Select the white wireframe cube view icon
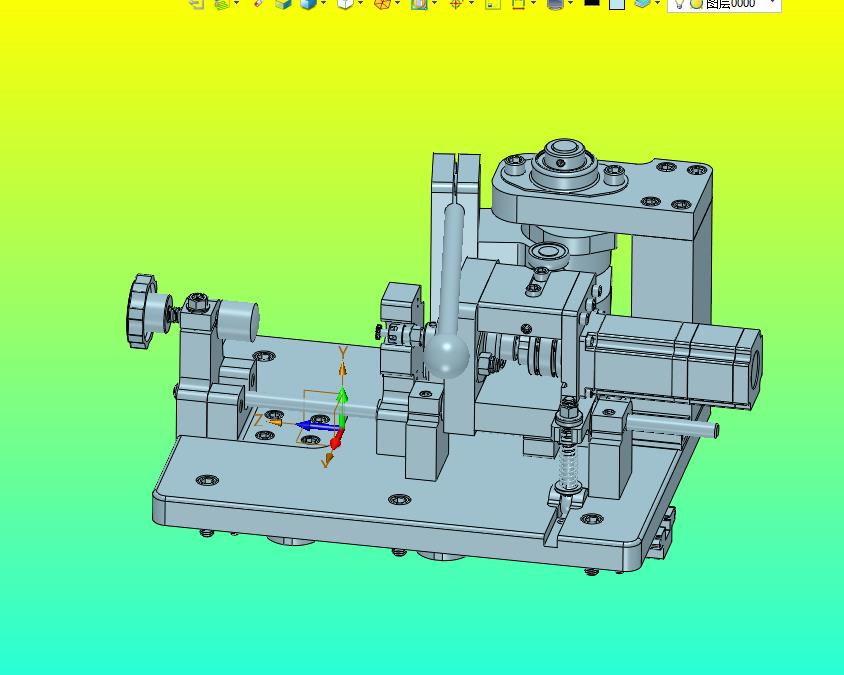Viewport: 844px width, 675px height. click(345, 3)
